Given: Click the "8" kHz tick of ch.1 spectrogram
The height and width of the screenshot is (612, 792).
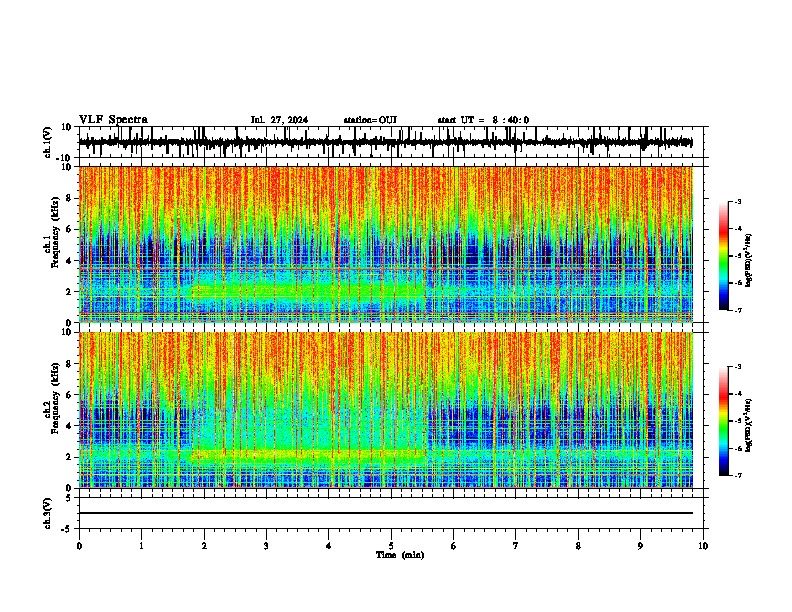Looking at the screenshot, I should [70, 198].
